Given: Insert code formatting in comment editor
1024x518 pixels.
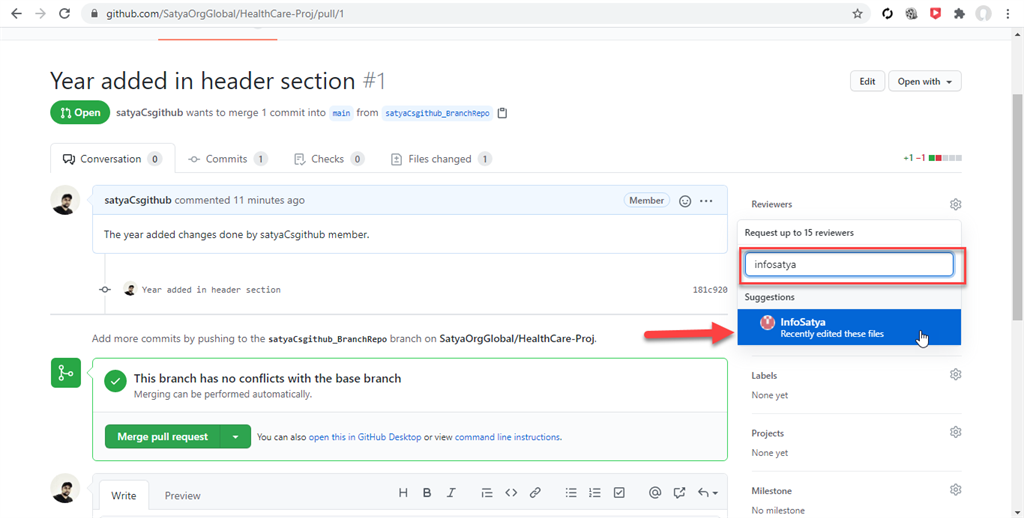Looking at the screenshot, I should [511, 493].
